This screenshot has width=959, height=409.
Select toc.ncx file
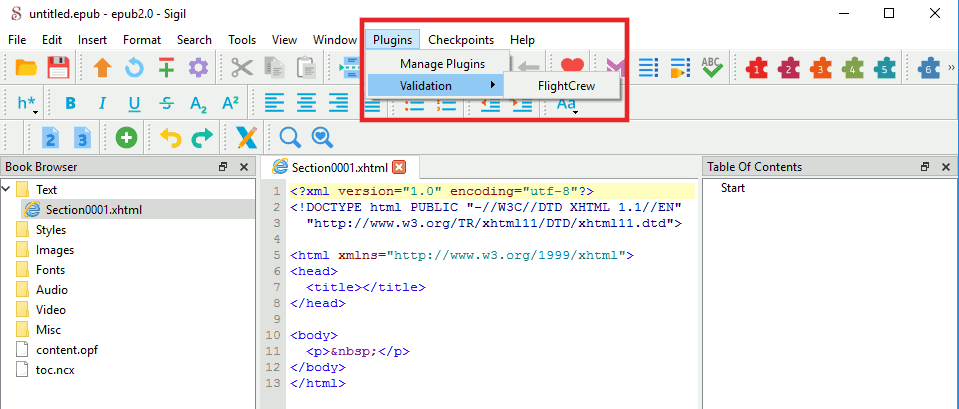point(55,370)
